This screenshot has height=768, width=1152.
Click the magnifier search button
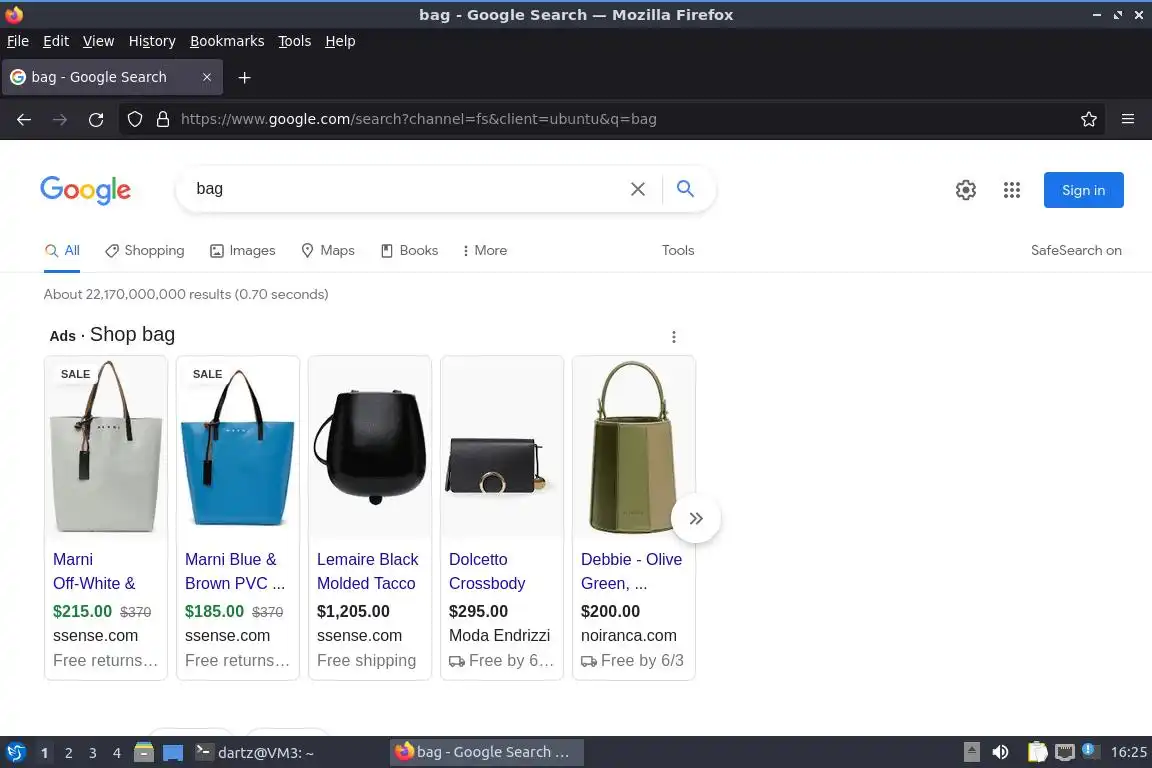pos(685,189)
